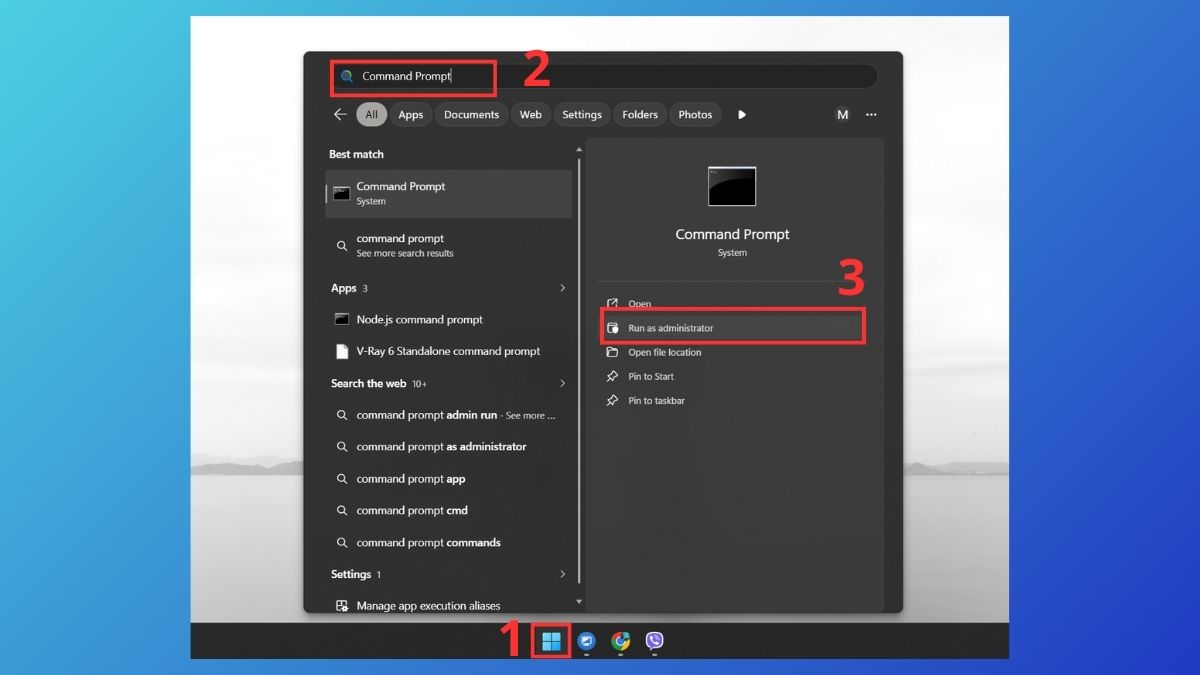1200x675 pixels.
Task: Click the results list scroll-down arrow
Action: click(578, 602)
